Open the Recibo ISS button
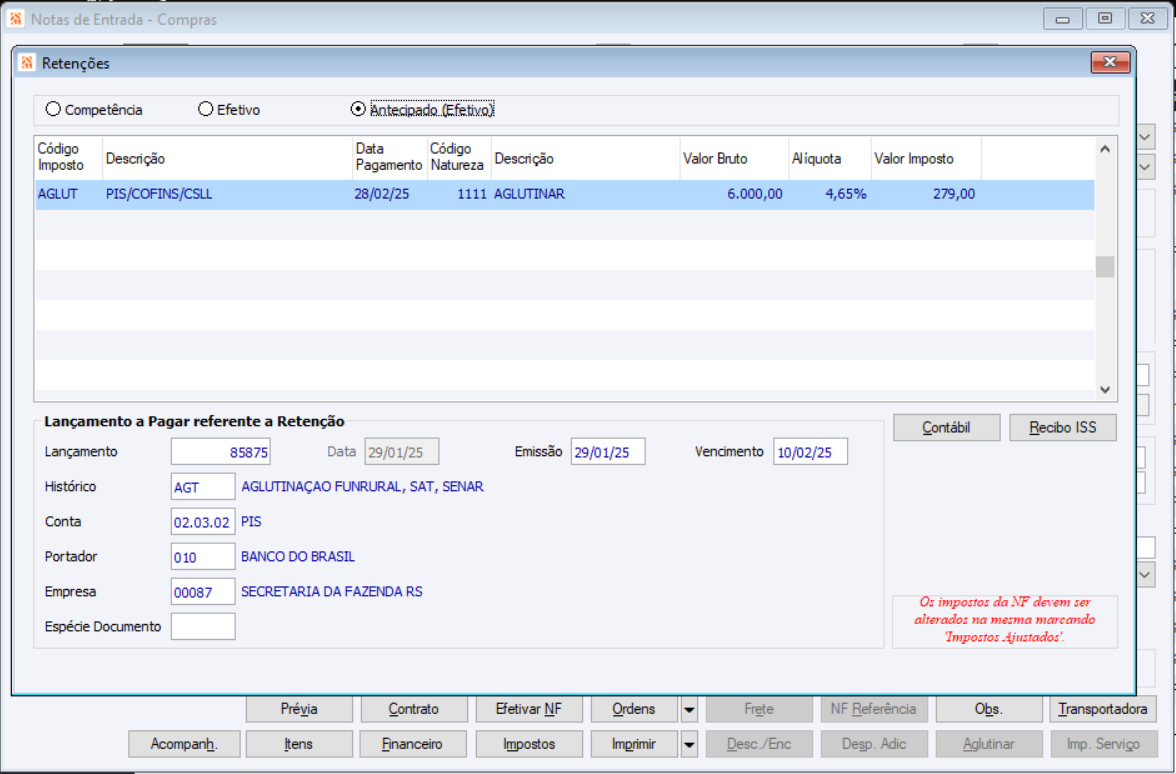This screenshot has height=774, width=1176. pyautogui.click(x=1063, y=428)
